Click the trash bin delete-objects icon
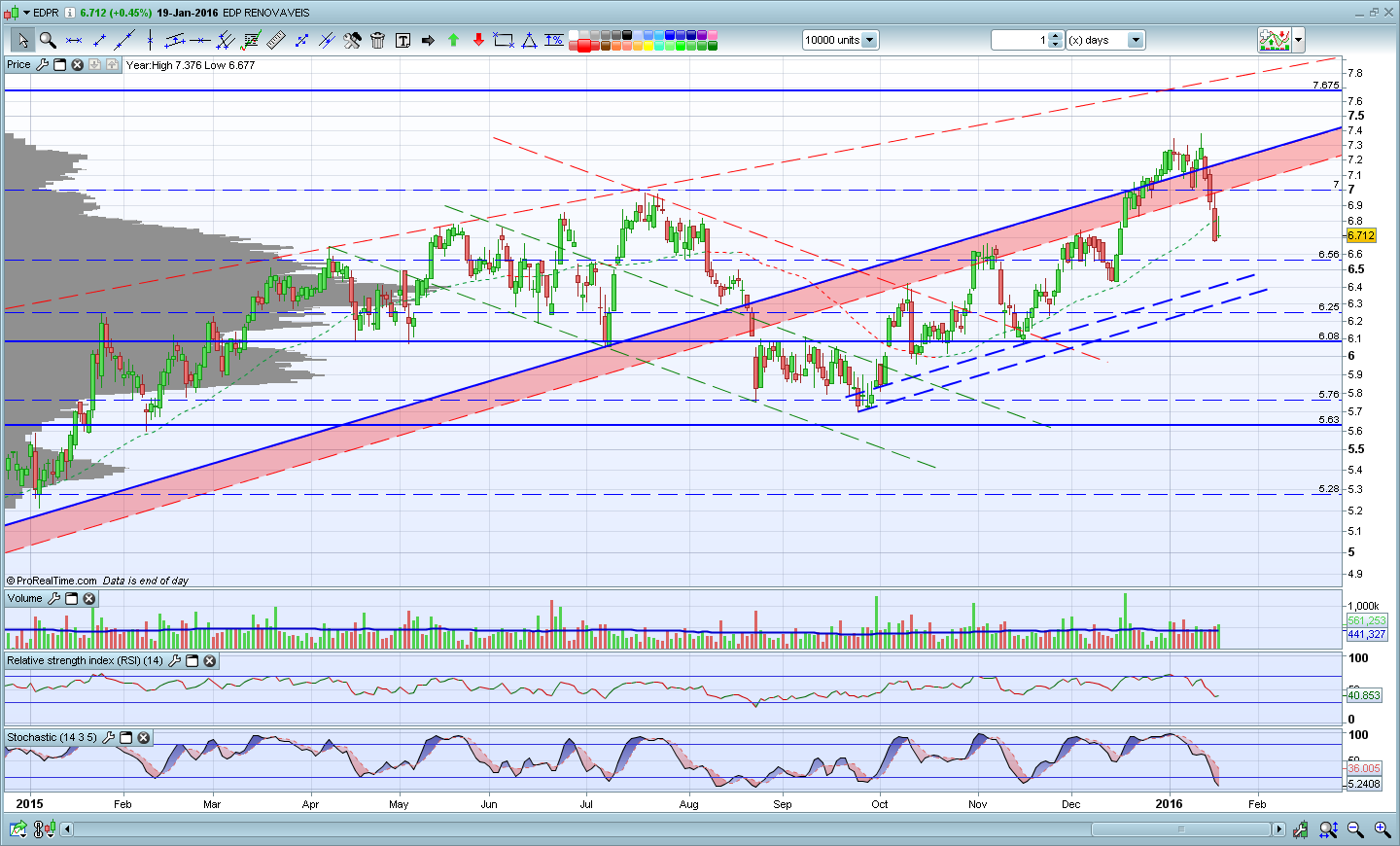 click(377, 40)
